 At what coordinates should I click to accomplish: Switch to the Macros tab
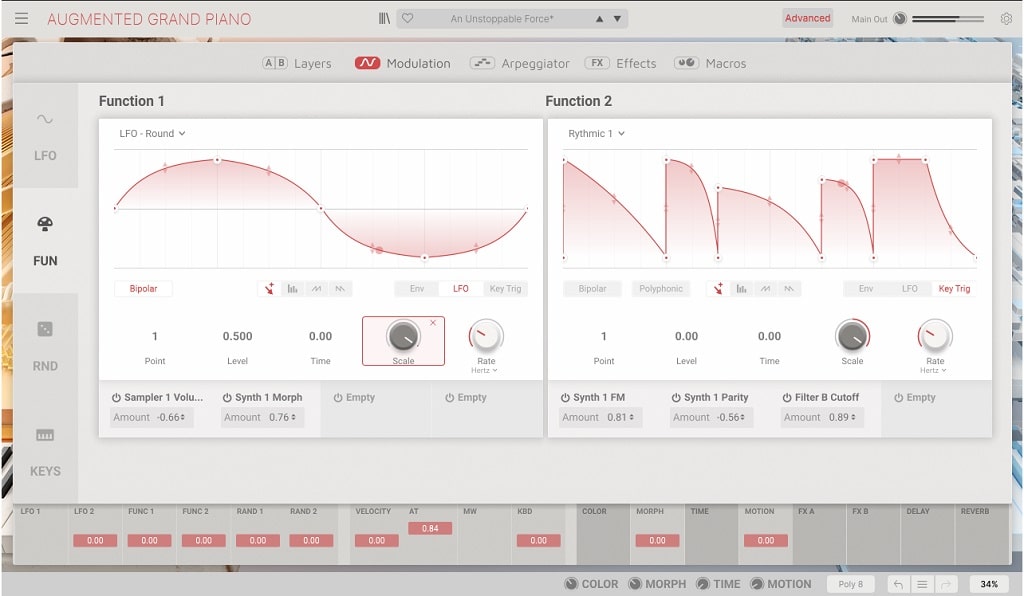coord(711,63)
